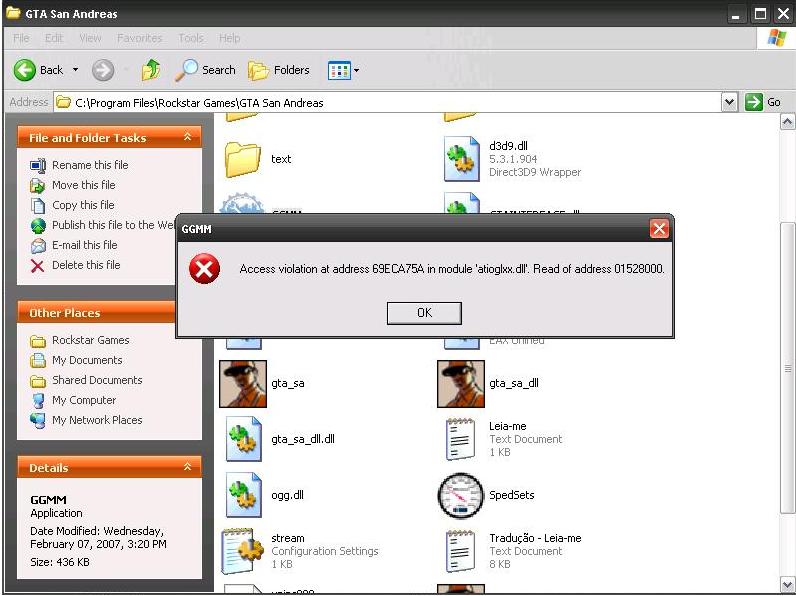Select the d3d9.dll file icon

coord(461,158)
